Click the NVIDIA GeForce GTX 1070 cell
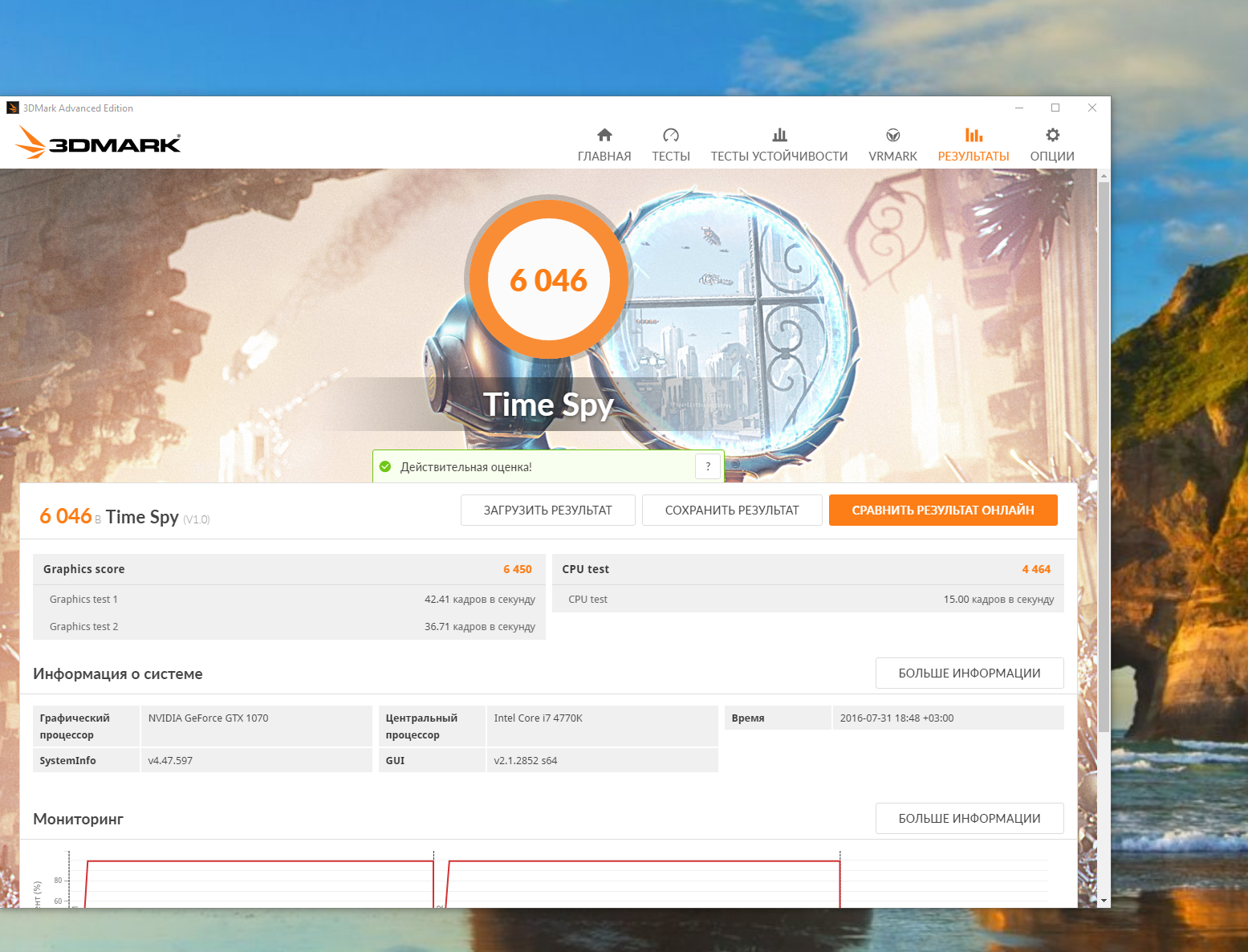 pyautogui.click(x=256, y=726)
